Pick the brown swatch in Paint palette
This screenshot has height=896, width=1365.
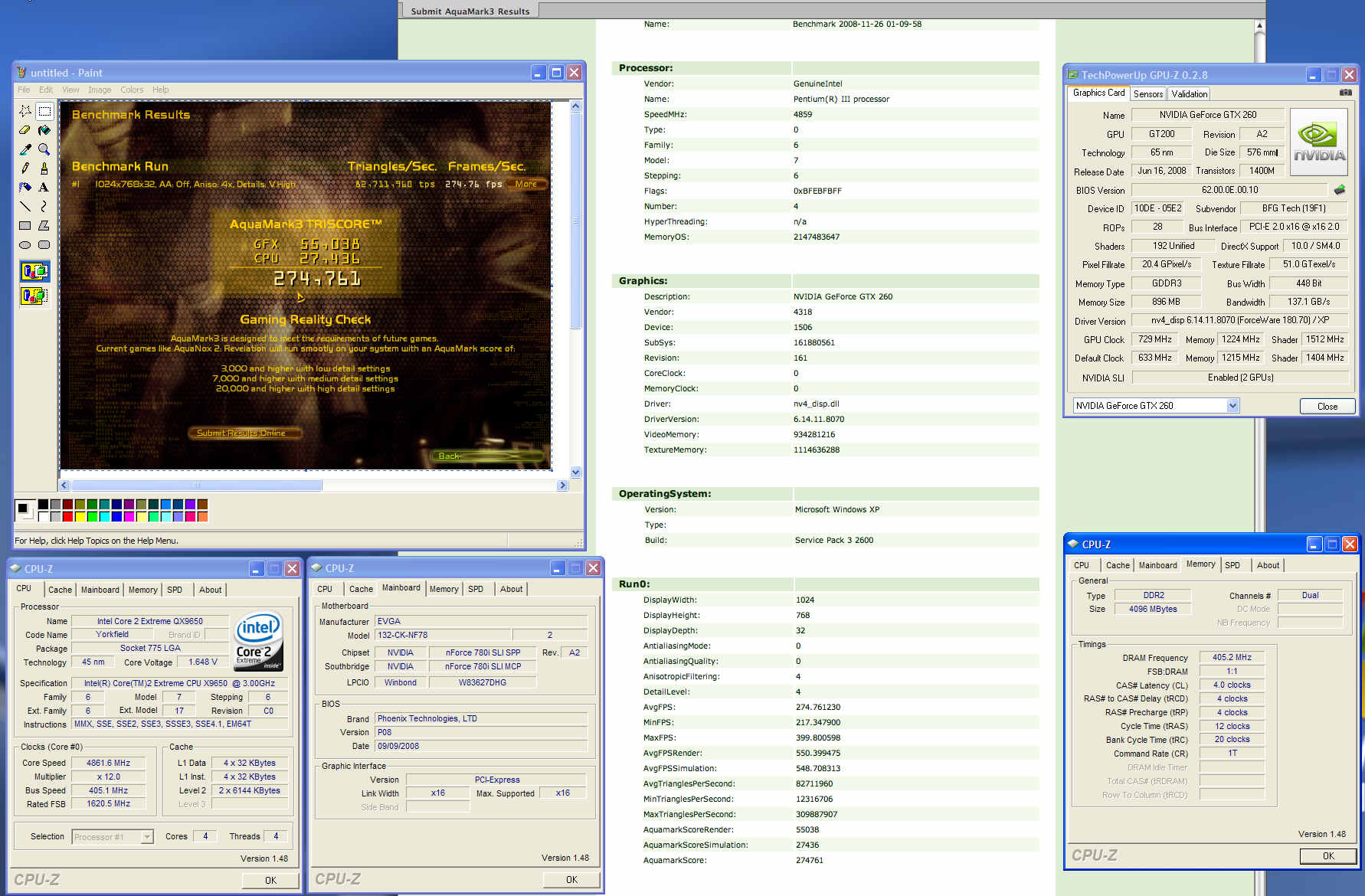point(202,505)
